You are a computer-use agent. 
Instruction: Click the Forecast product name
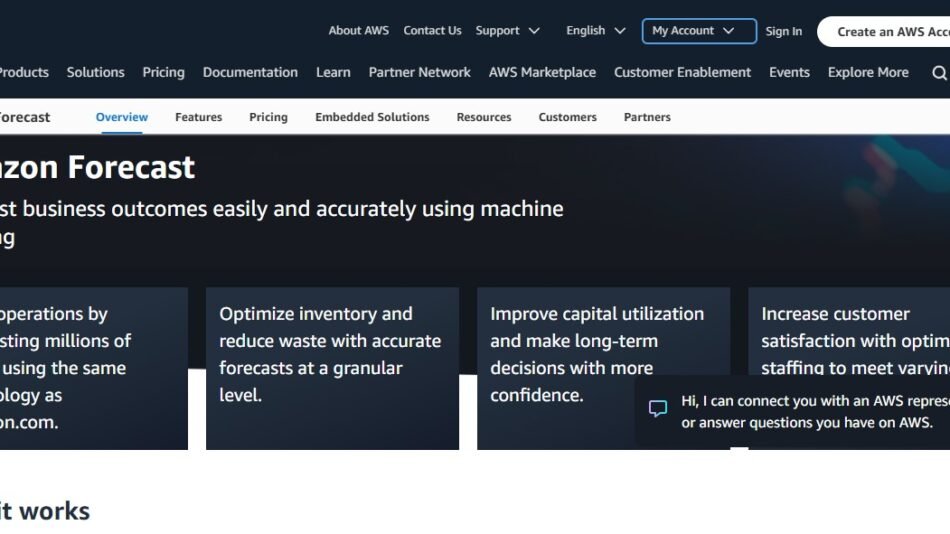point(24,117)
